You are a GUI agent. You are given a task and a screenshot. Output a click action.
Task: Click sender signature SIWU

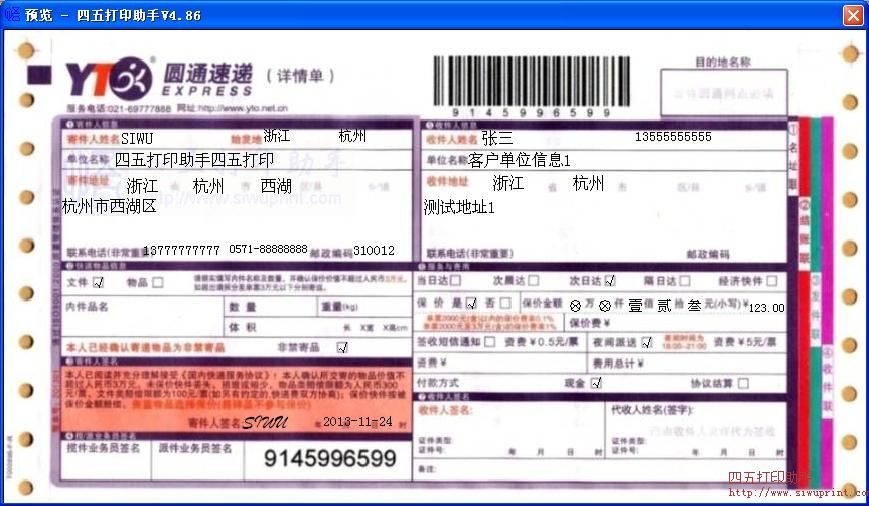pos(265,423)
